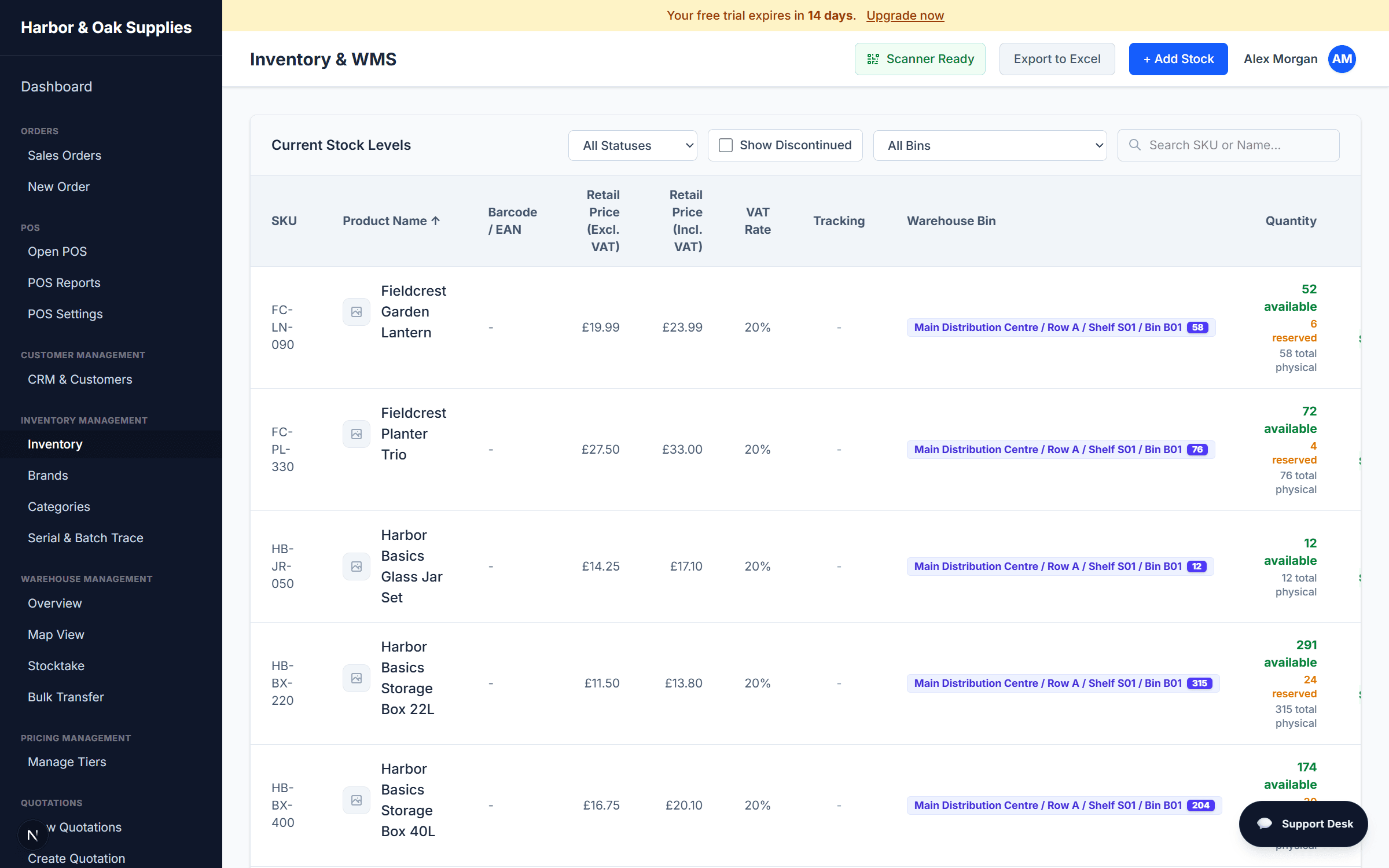Click the round N logo badge

click(x=32, y=835)
